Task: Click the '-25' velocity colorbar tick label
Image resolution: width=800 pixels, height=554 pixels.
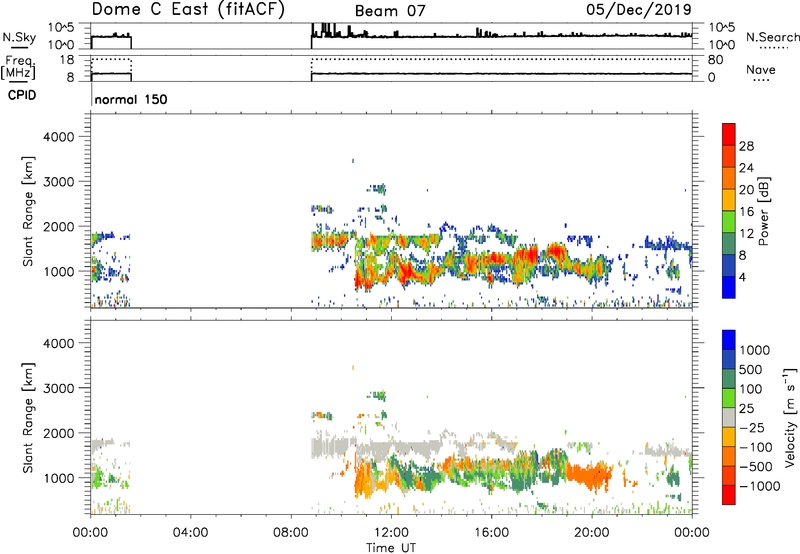Action: click(x=752, y=428)
